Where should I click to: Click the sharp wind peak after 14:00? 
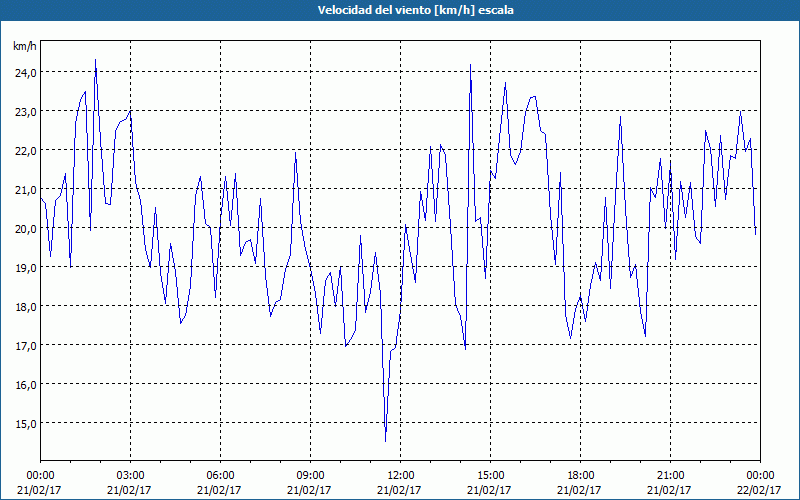click(470, 65)
